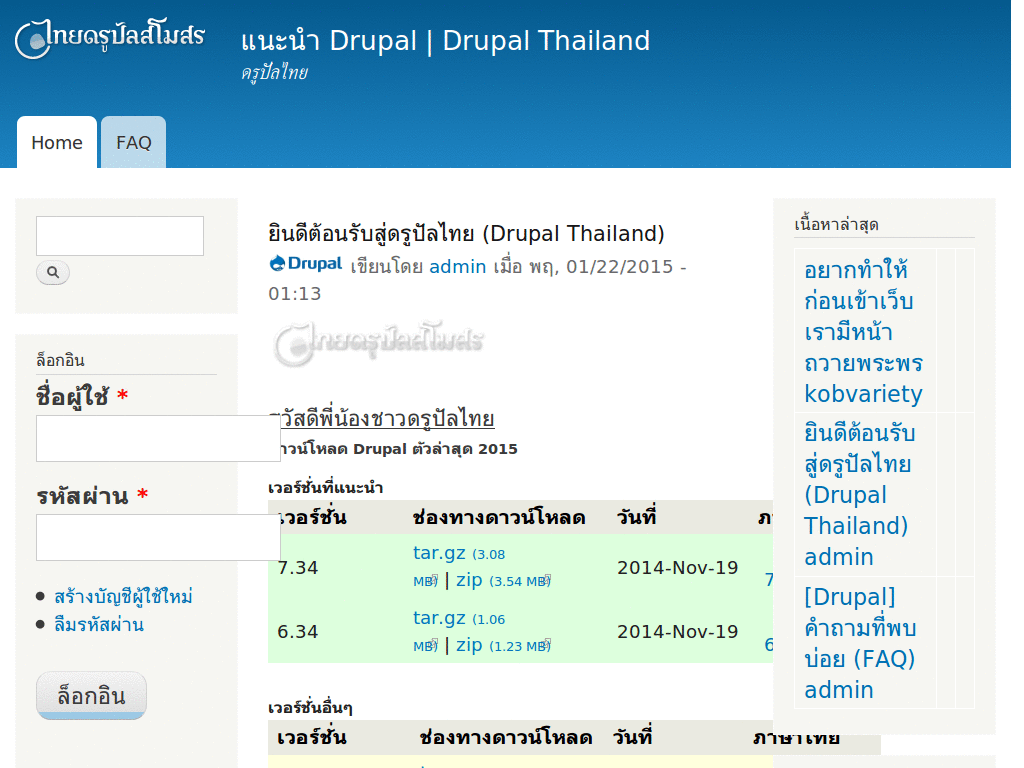Download tar.gz for version 6.34
The width and height of the screenshot is (1024, 768).
click(x=439, y=618)
